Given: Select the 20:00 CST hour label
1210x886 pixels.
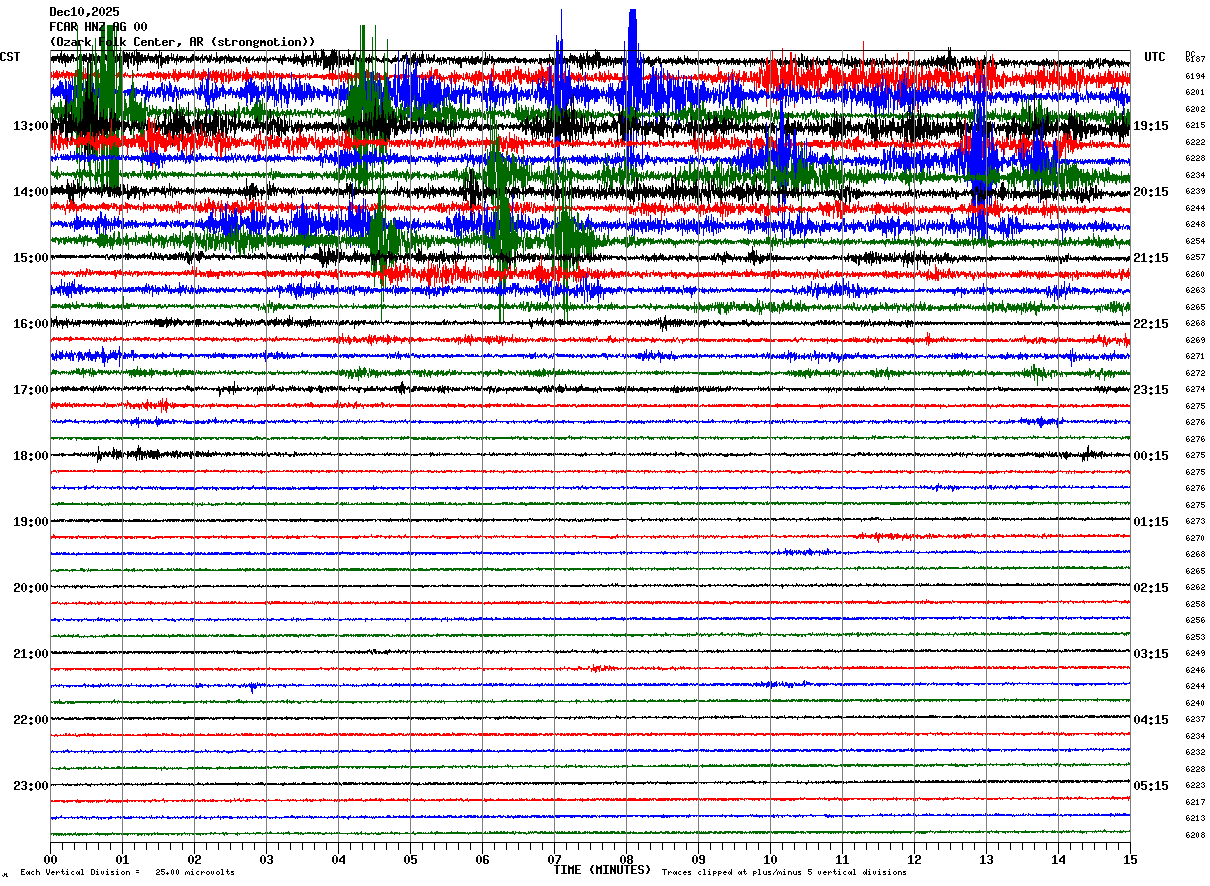Looking at the screenshot, I should click(30, 588).
